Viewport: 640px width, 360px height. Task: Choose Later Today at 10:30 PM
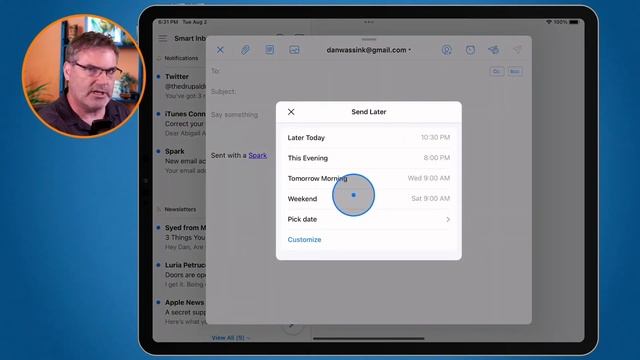point(369,138)
